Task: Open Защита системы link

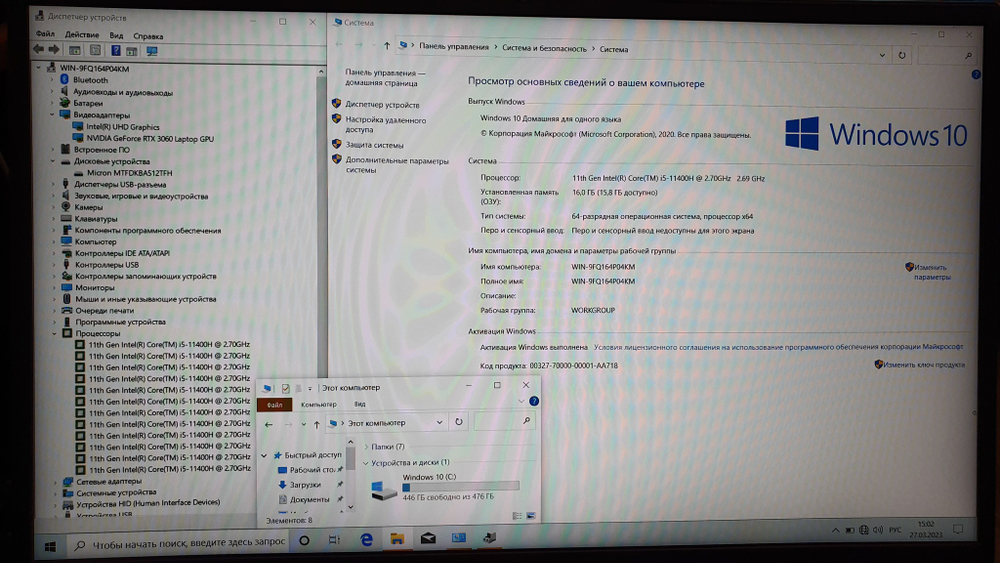Action: click(374, 145)
